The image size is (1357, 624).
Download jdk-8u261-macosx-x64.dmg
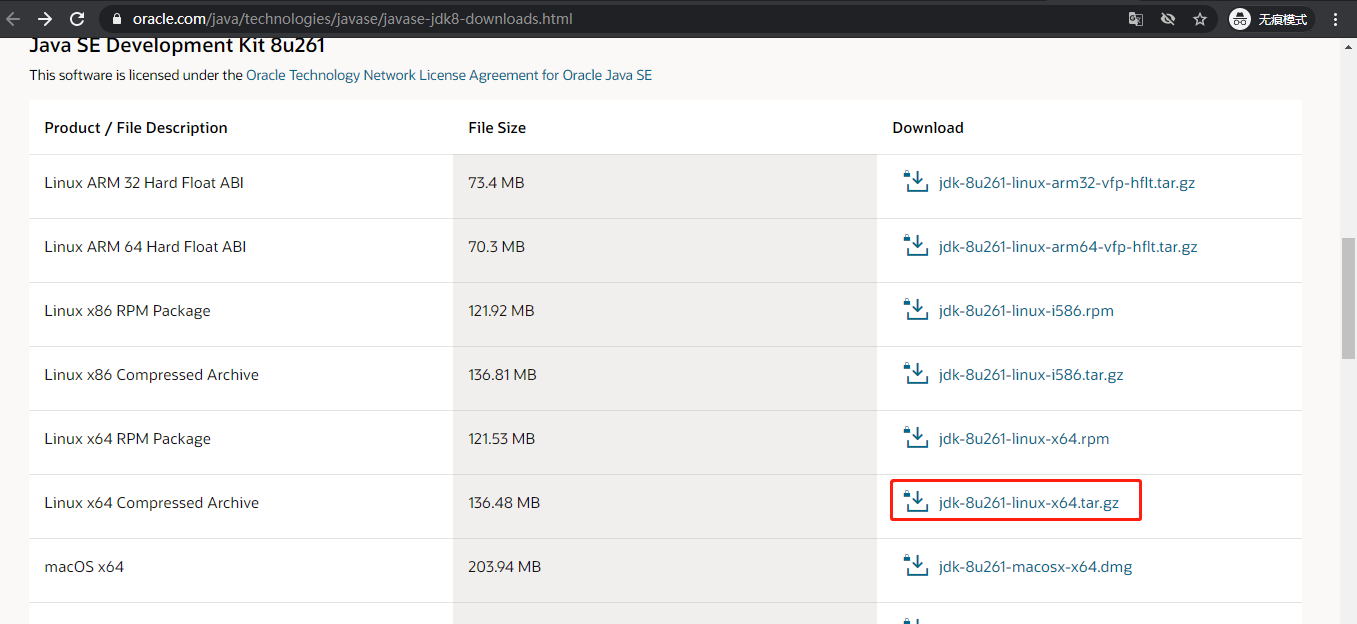[1036, 567]
